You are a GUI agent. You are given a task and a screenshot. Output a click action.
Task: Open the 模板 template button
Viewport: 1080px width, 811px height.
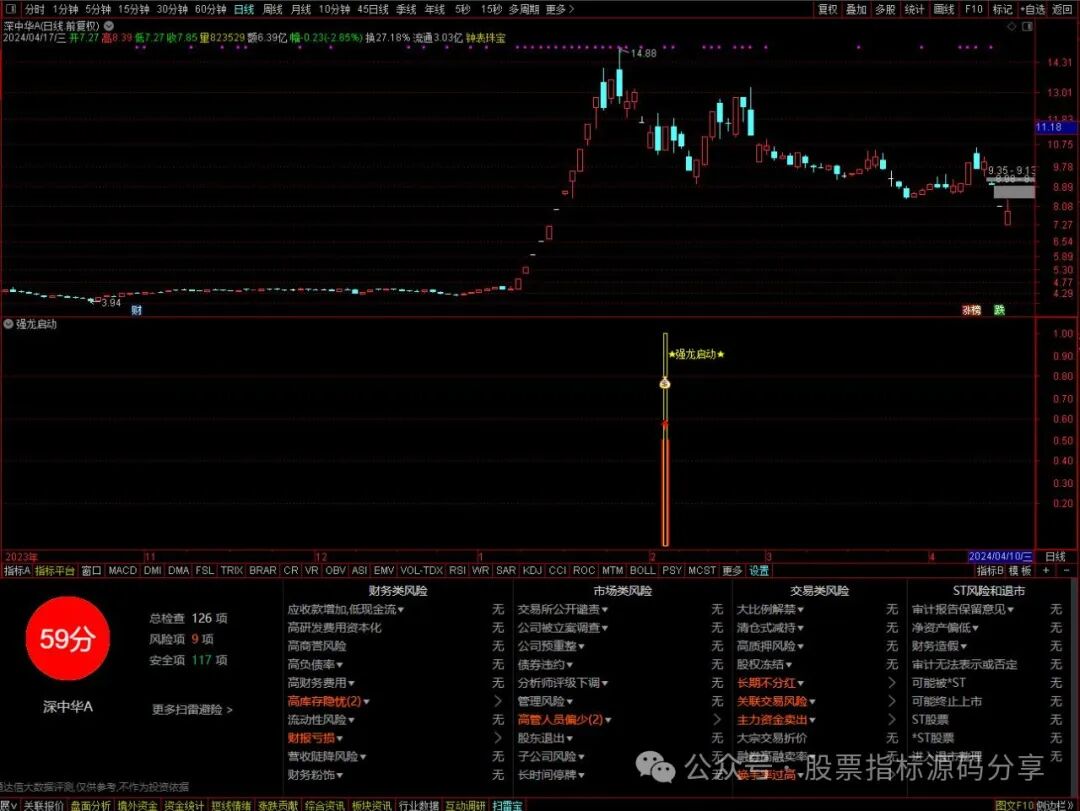tap(1020, 571)
